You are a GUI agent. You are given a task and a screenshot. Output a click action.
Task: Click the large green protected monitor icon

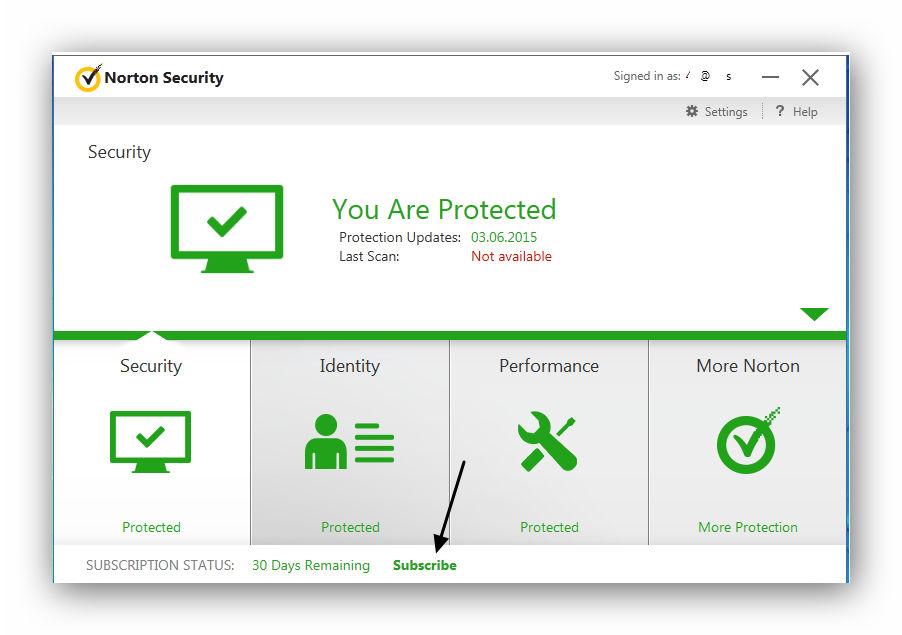coord(227,228)
